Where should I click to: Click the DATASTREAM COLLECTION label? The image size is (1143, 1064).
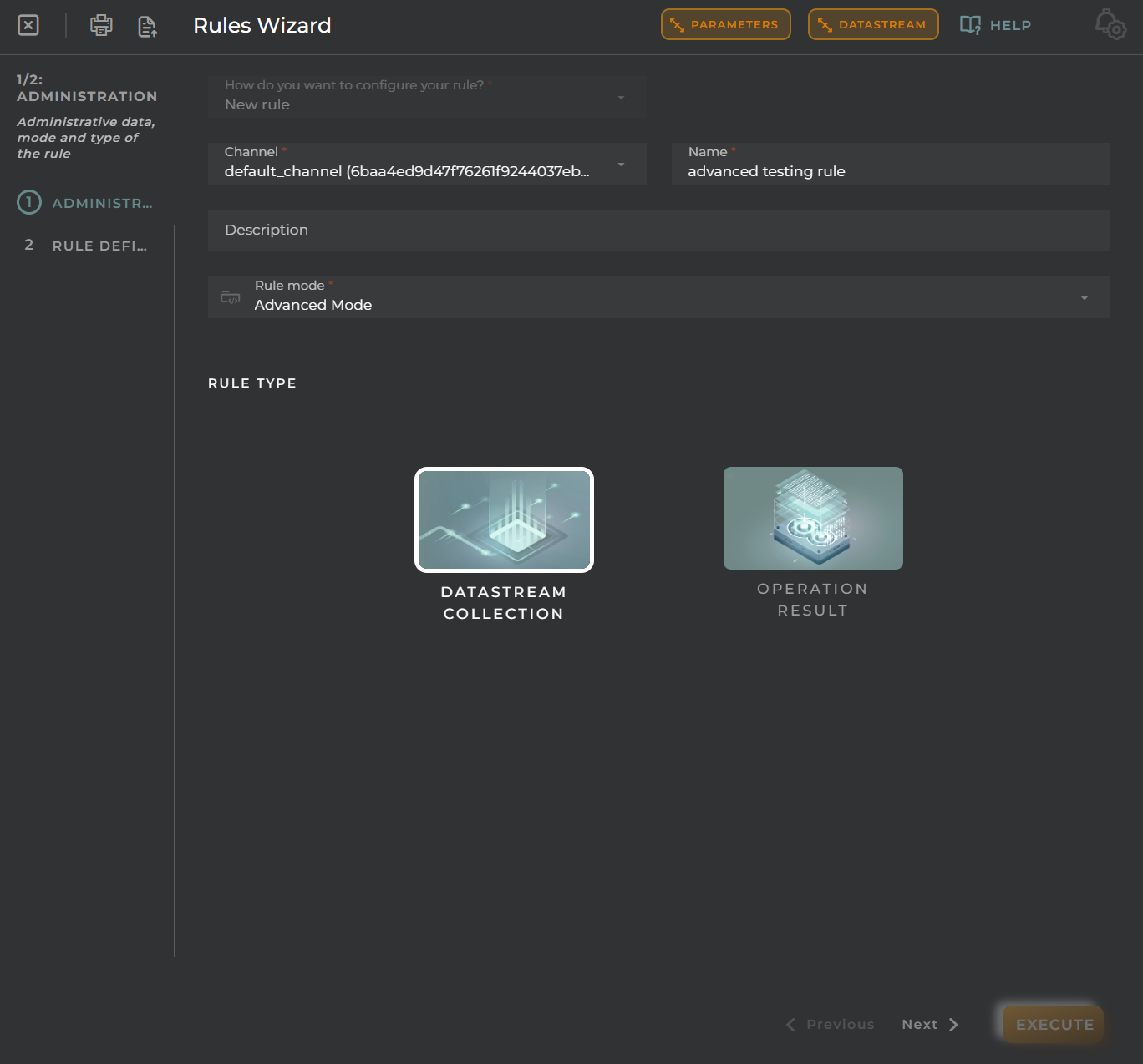click(x=504, y=603)
